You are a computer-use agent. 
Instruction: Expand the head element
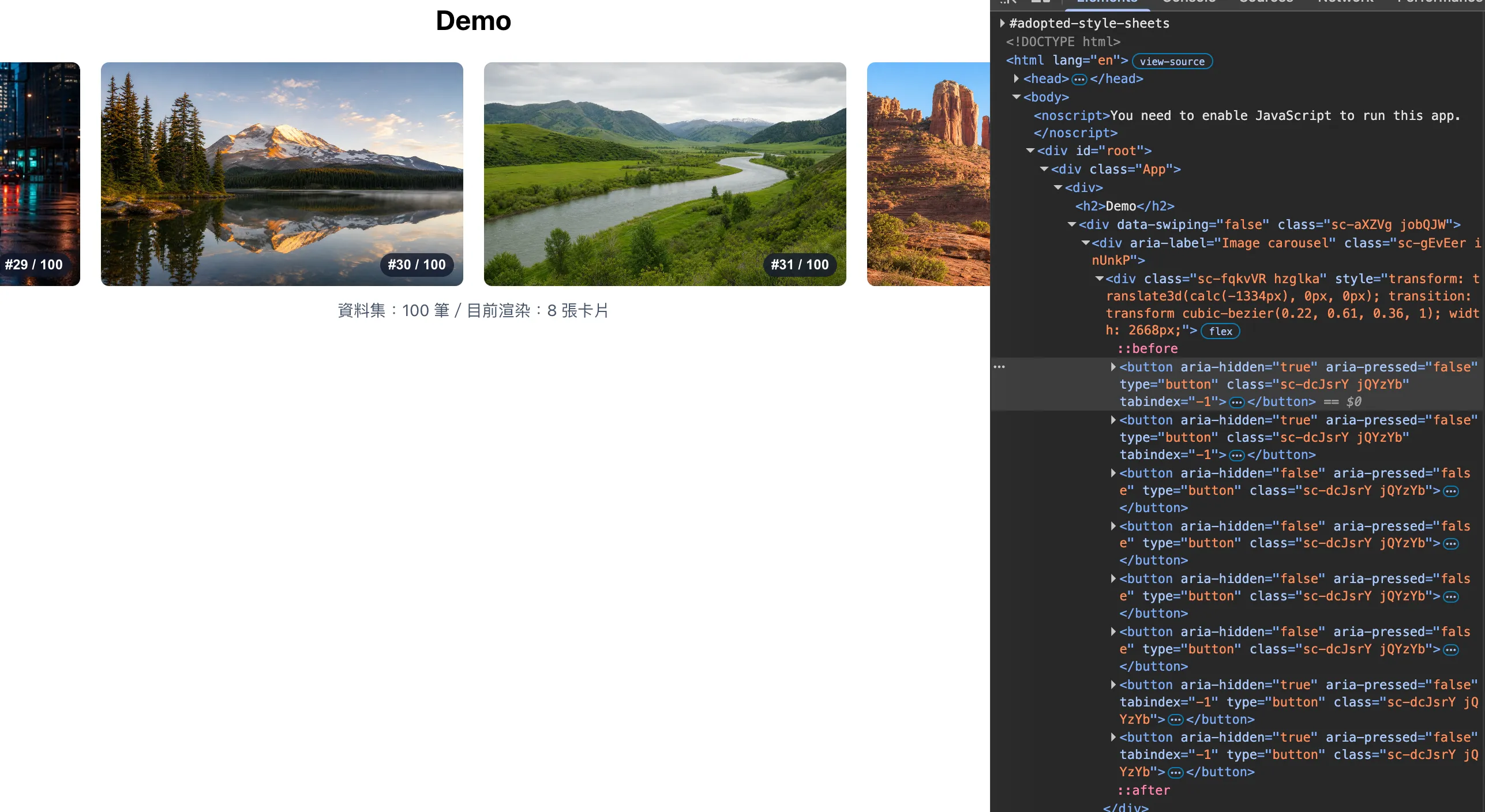[x=1017, y=78]
